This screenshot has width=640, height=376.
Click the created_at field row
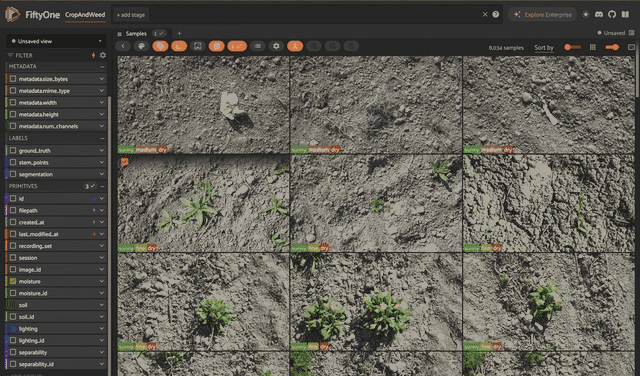(56, 222)
